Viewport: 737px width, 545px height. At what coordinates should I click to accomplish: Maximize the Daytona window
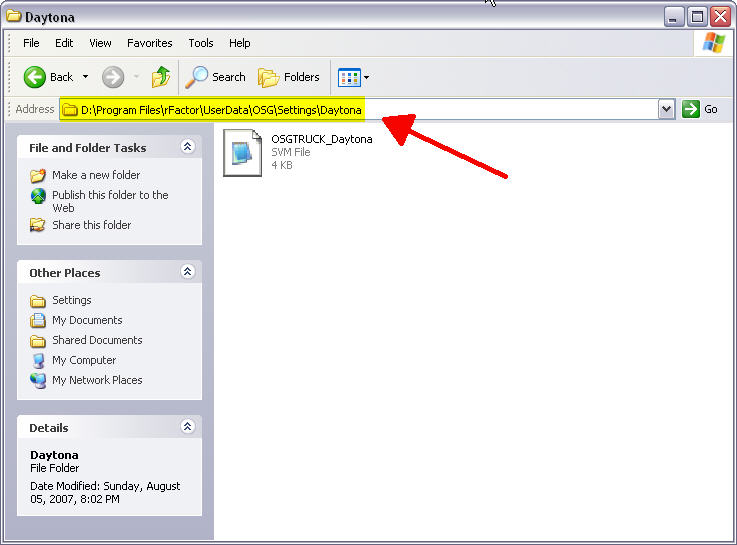coord(698,17)
